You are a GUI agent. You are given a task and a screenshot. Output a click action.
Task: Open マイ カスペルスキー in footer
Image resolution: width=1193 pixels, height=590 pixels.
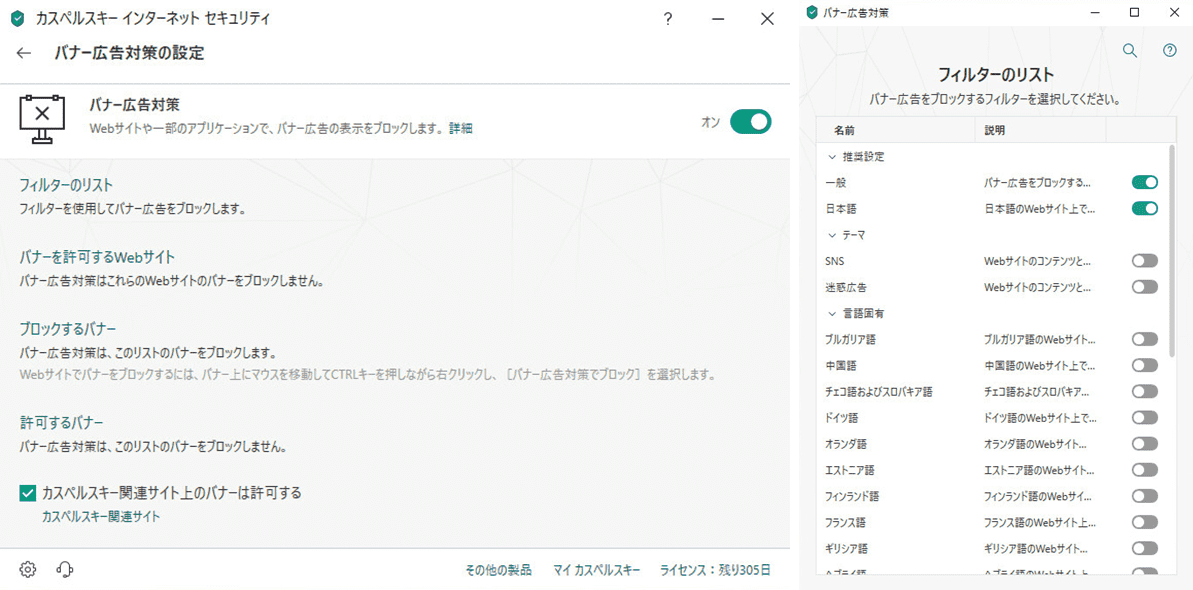[597, 569]
